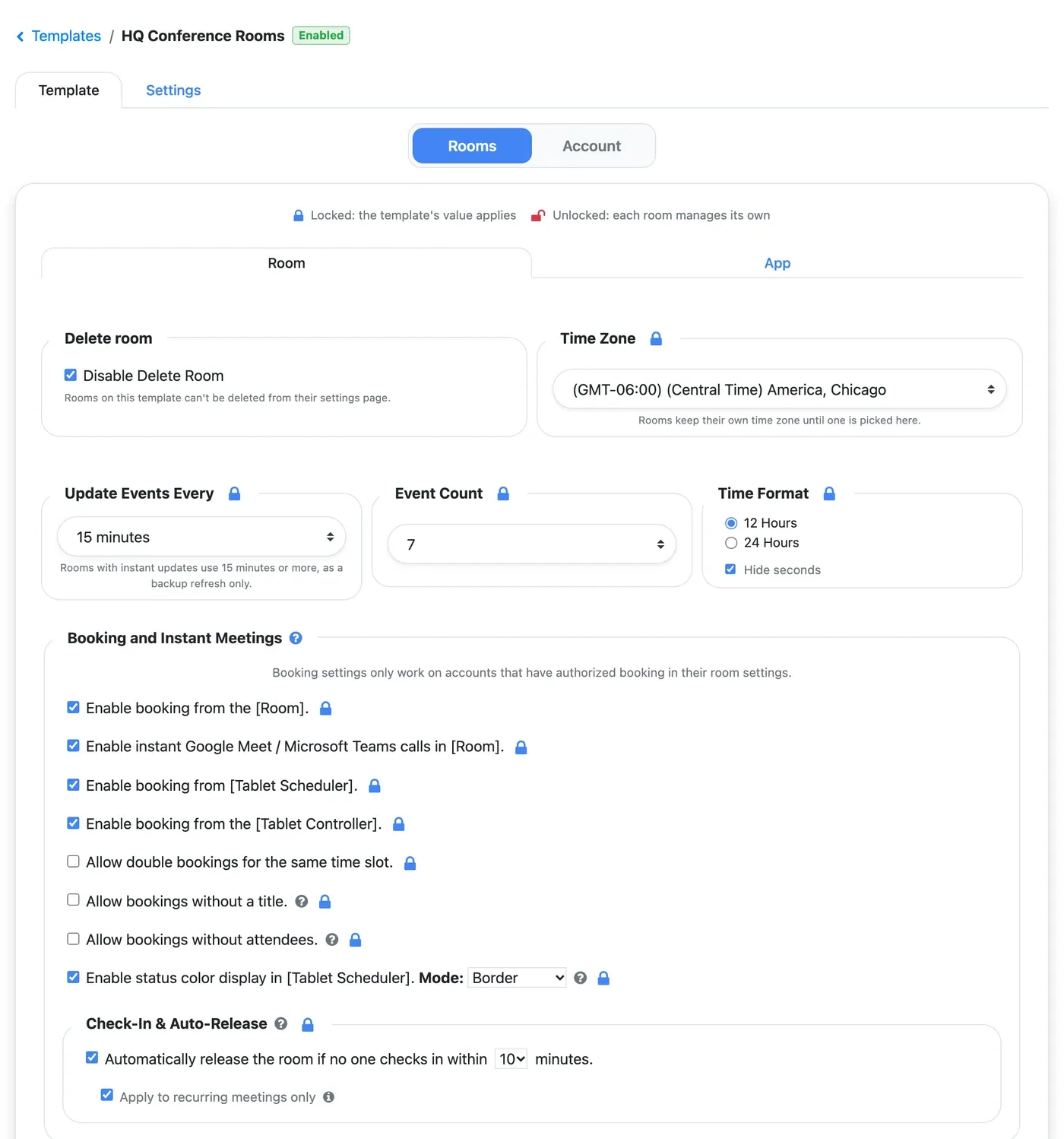1064x1139 pixels.
Task: Select the 24 Hours radio option
Action: (731, 543)
